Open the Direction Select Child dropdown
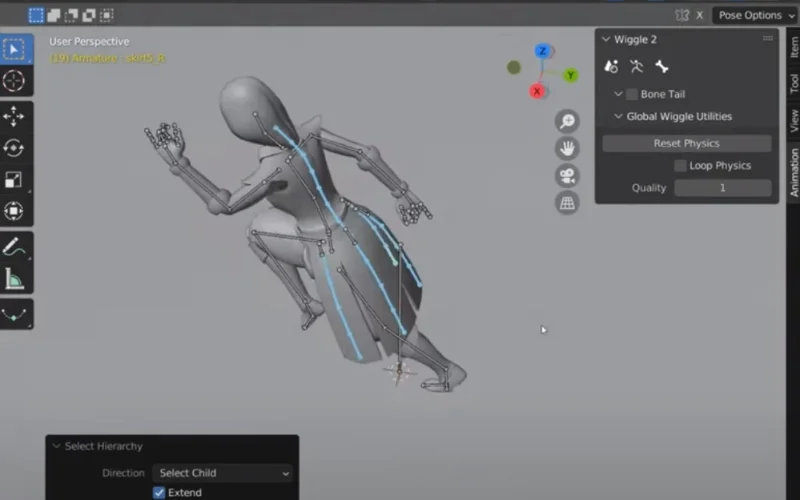 (223, 473)
